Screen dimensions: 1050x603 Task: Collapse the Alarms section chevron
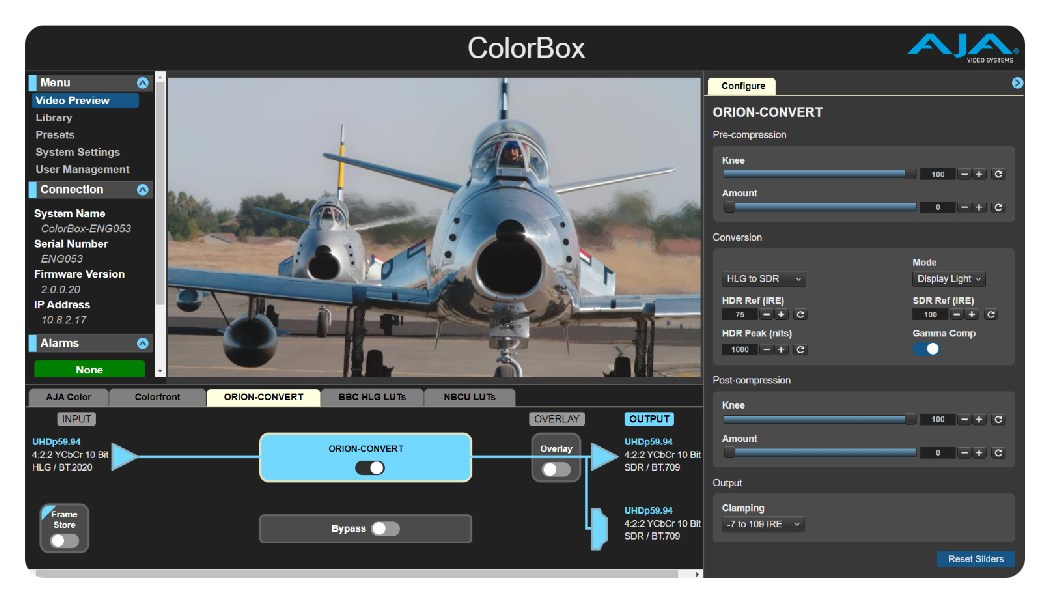(x=143, y=344)
